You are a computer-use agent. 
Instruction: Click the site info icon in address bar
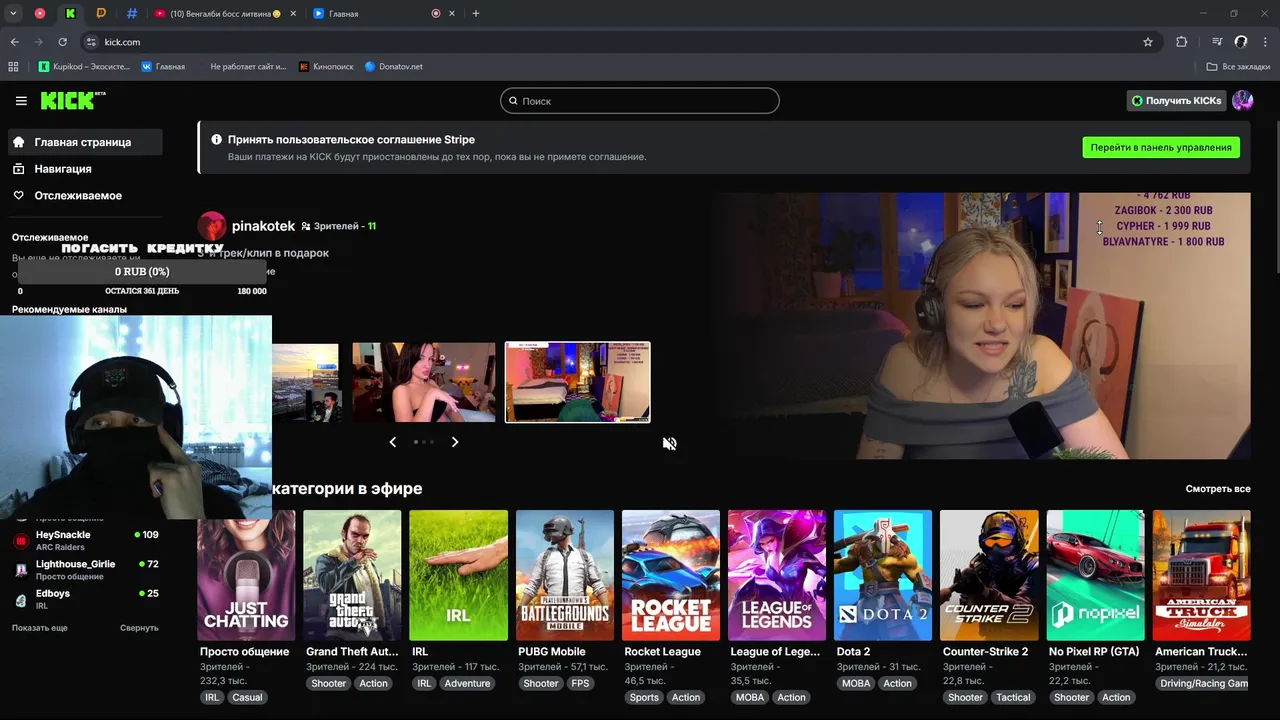(91, 42)
